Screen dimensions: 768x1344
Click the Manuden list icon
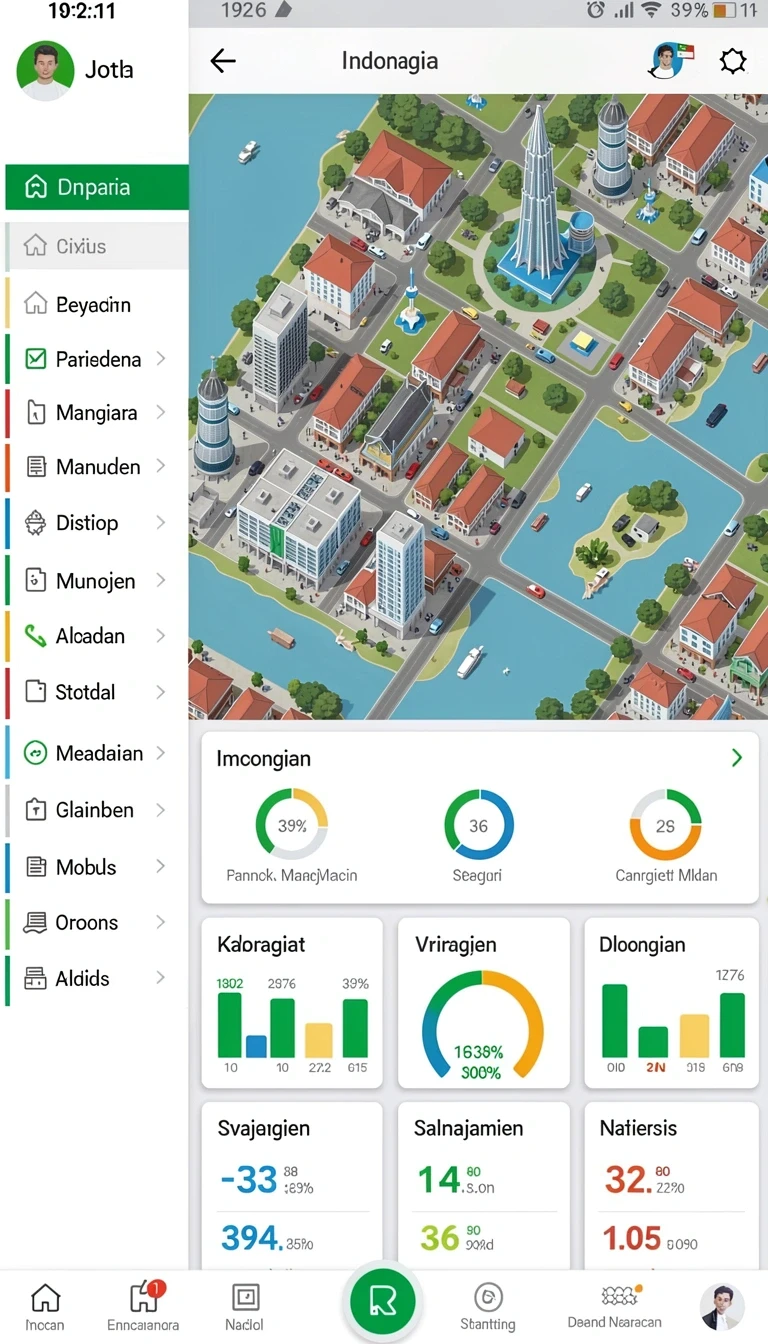[36, 466]
